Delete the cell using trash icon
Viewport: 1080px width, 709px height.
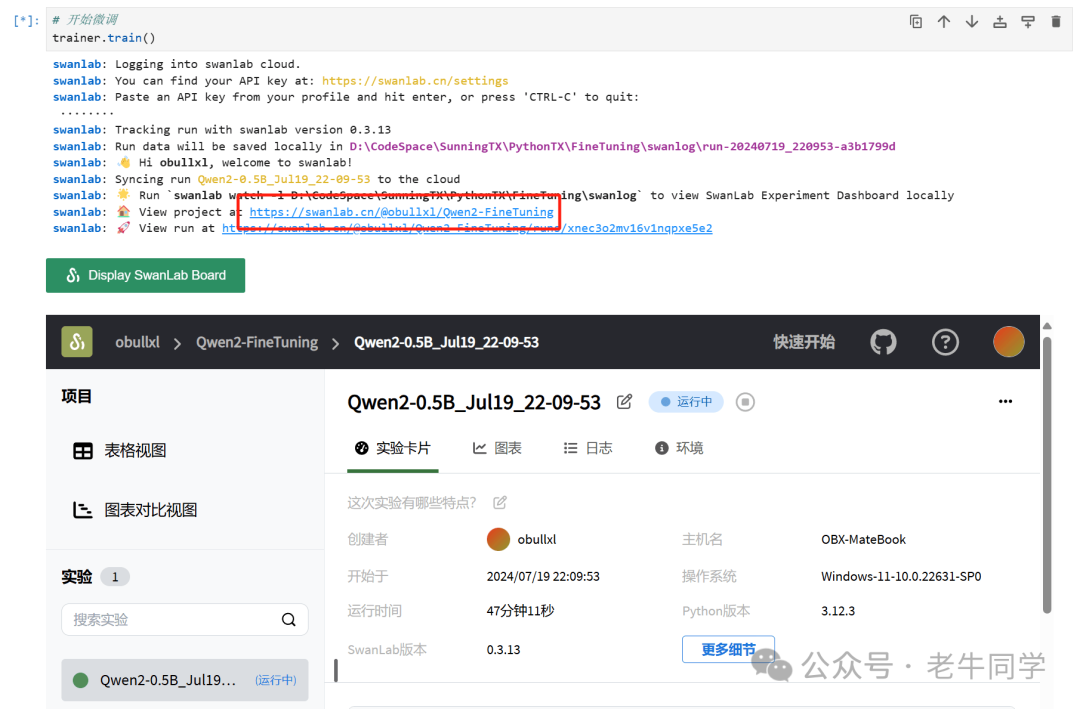pyautogui.click(x=1056, y=22)
